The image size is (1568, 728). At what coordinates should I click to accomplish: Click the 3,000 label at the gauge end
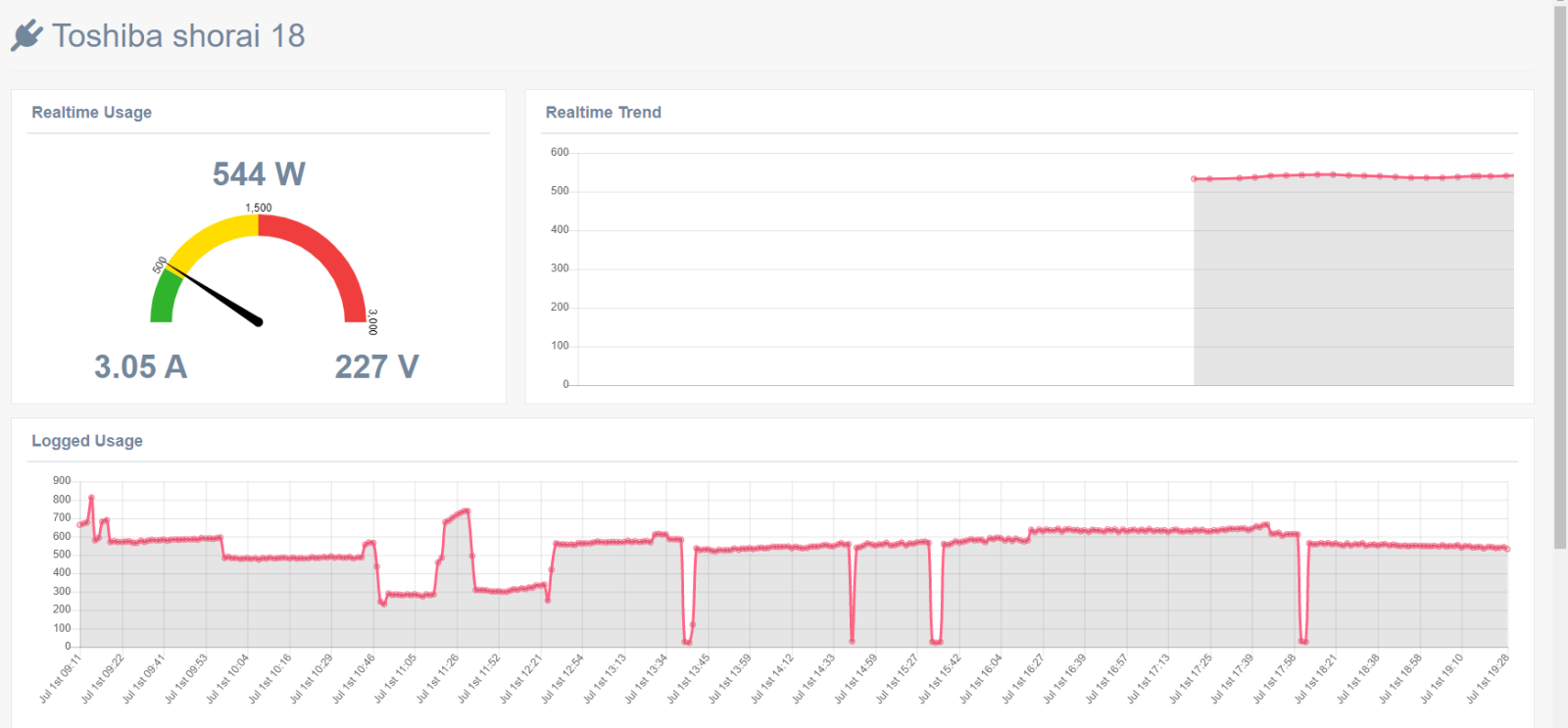click(372, 322)
